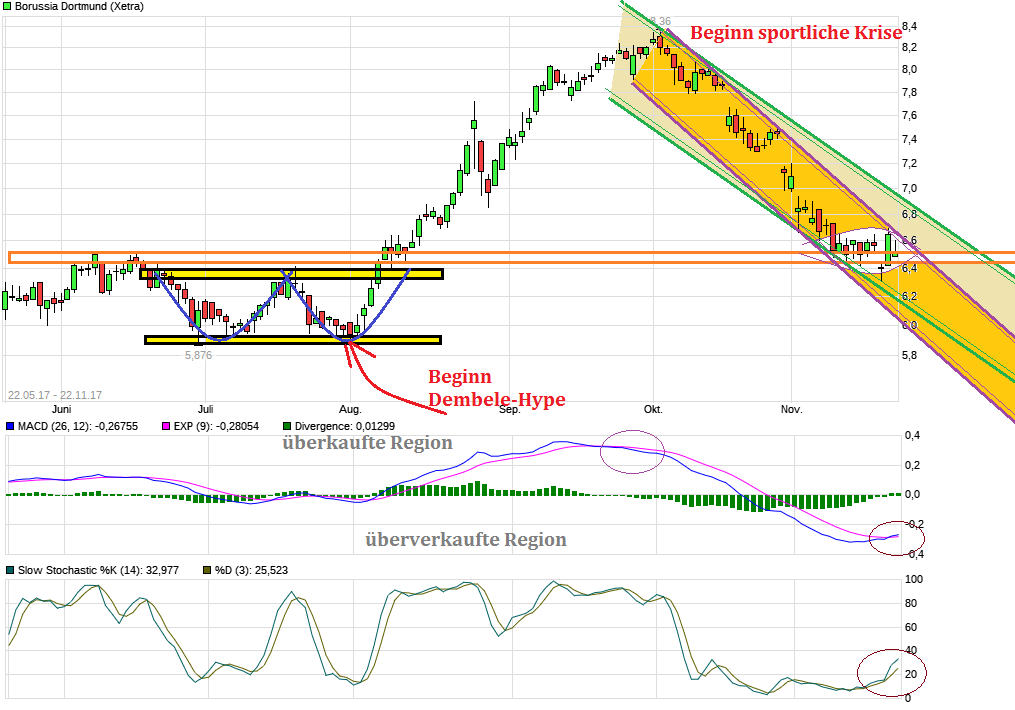Click the price axis value '7,4'
1015x710 pixels.
click(x=909, y=139)
